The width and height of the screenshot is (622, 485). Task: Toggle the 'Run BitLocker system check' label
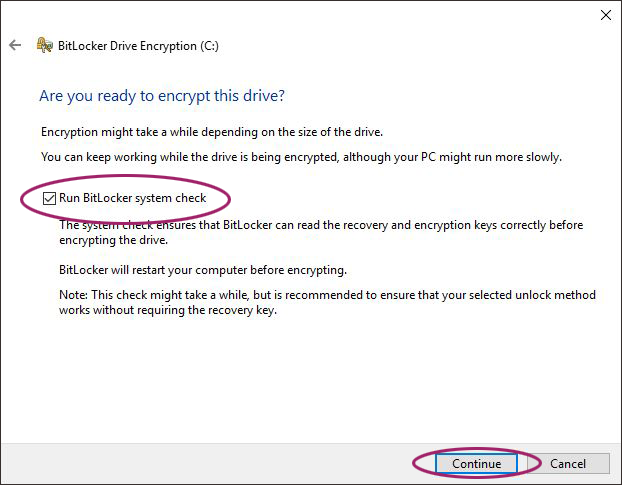(132, 198)
